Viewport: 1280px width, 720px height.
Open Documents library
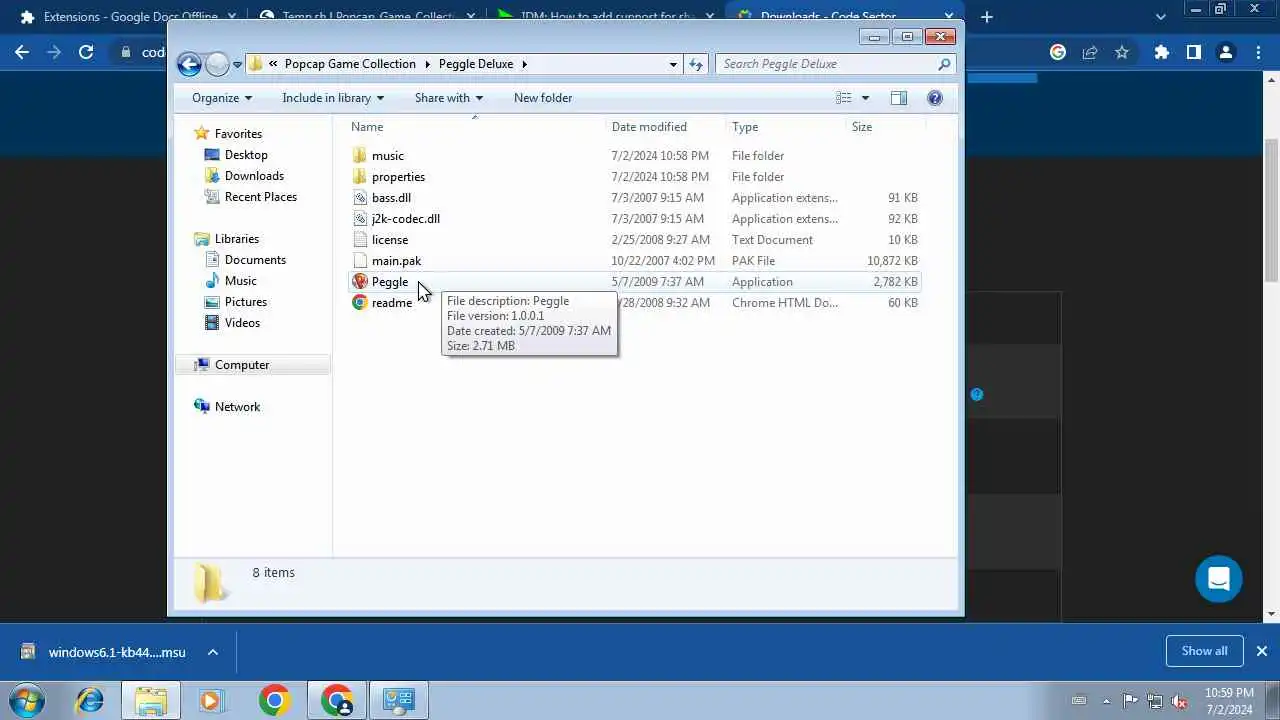tap(255, 260)
